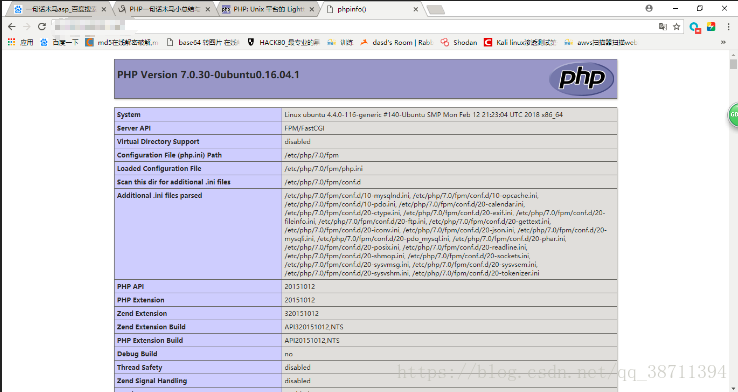
Task: Click the PHP Extension Build label
Action: point(150,340)
